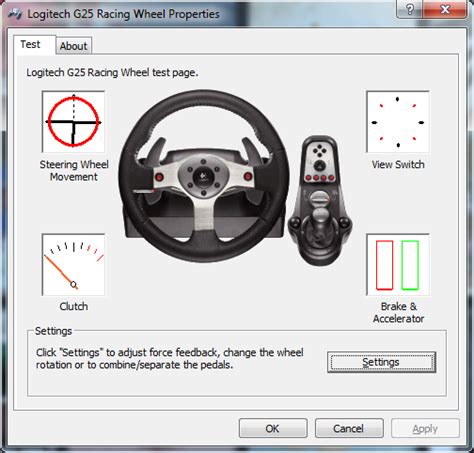The image size is (474, 453).
Task: Click the left red wheel button
Action: point(159,177)
